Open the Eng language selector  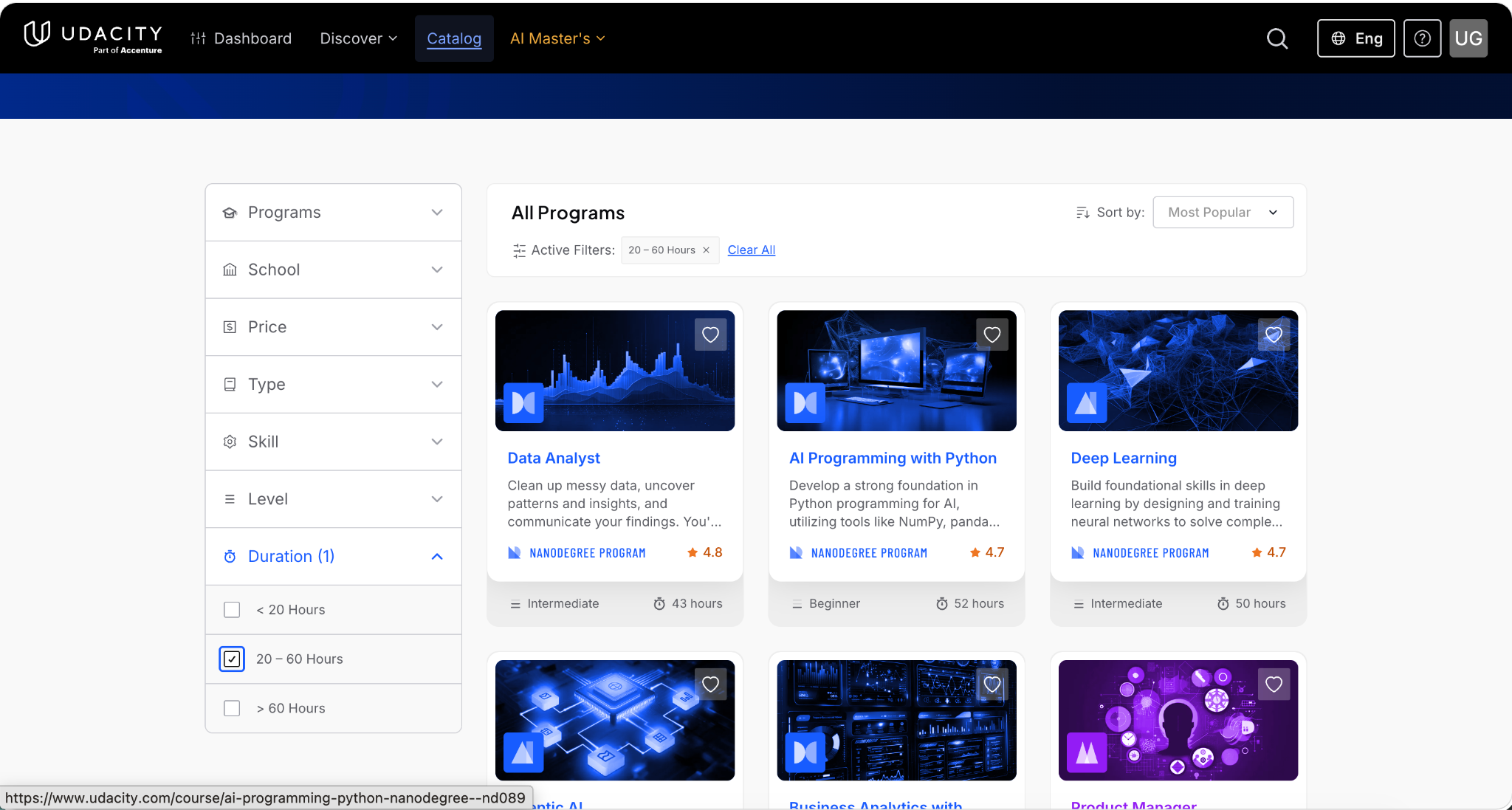click(1355, 38)
